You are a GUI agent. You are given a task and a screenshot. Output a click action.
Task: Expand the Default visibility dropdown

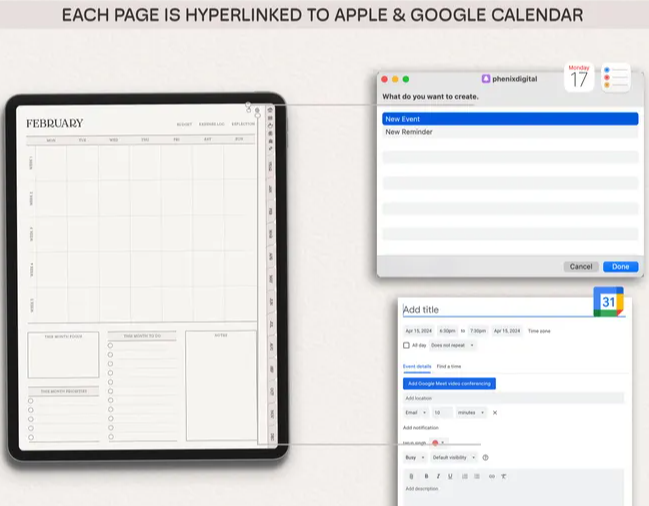click(454, 457)
